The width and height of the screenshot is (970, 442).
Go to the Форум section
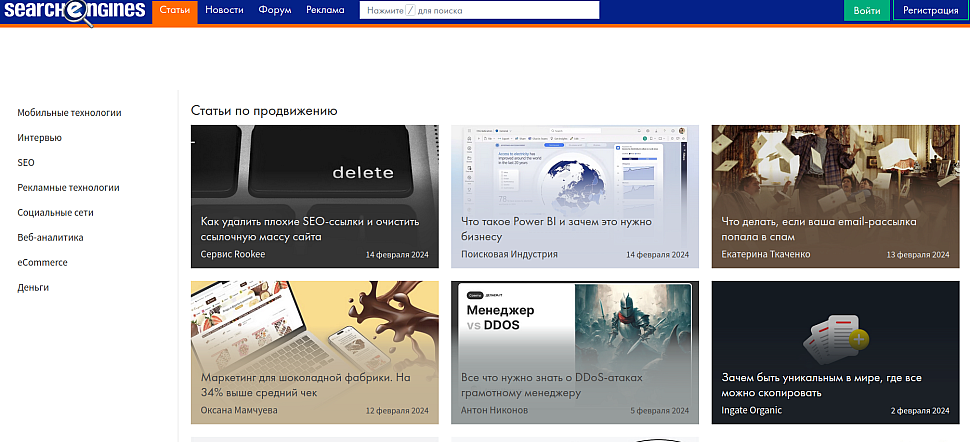tap(275, 11)
